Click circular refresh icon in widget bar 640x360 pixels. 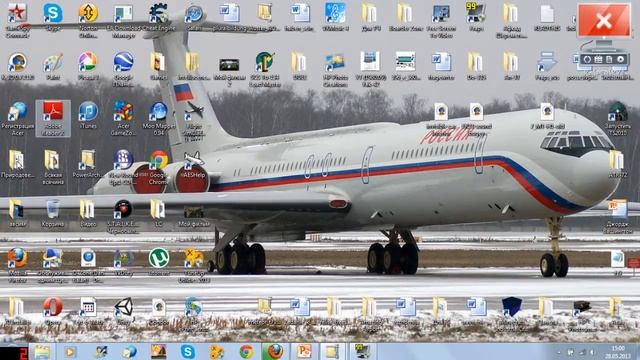point(587,59)
